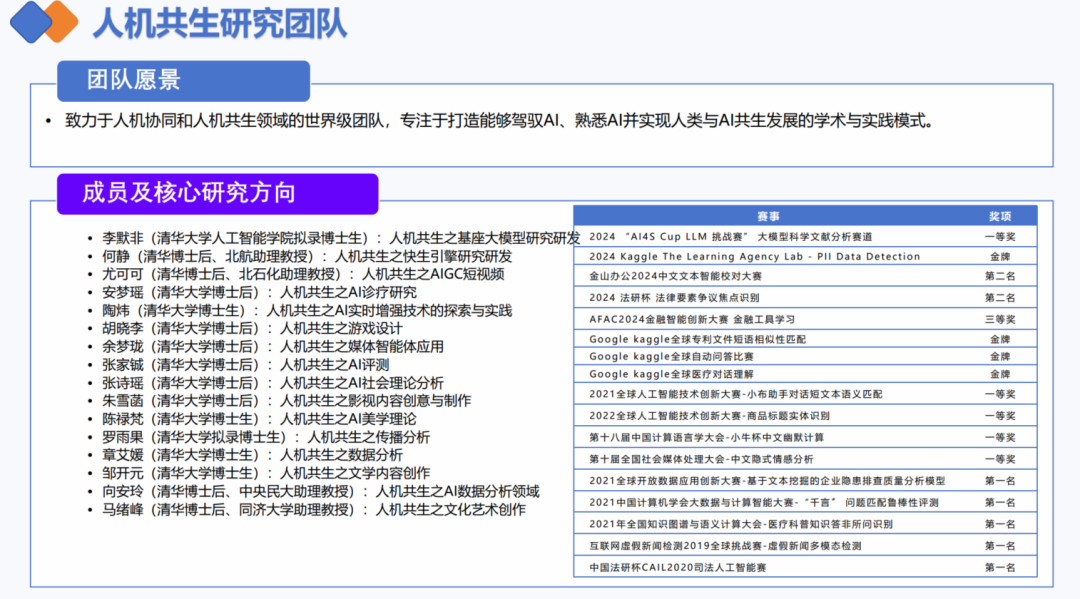Select "金牌" in the PII Data Detection row

click(1000, 256)
